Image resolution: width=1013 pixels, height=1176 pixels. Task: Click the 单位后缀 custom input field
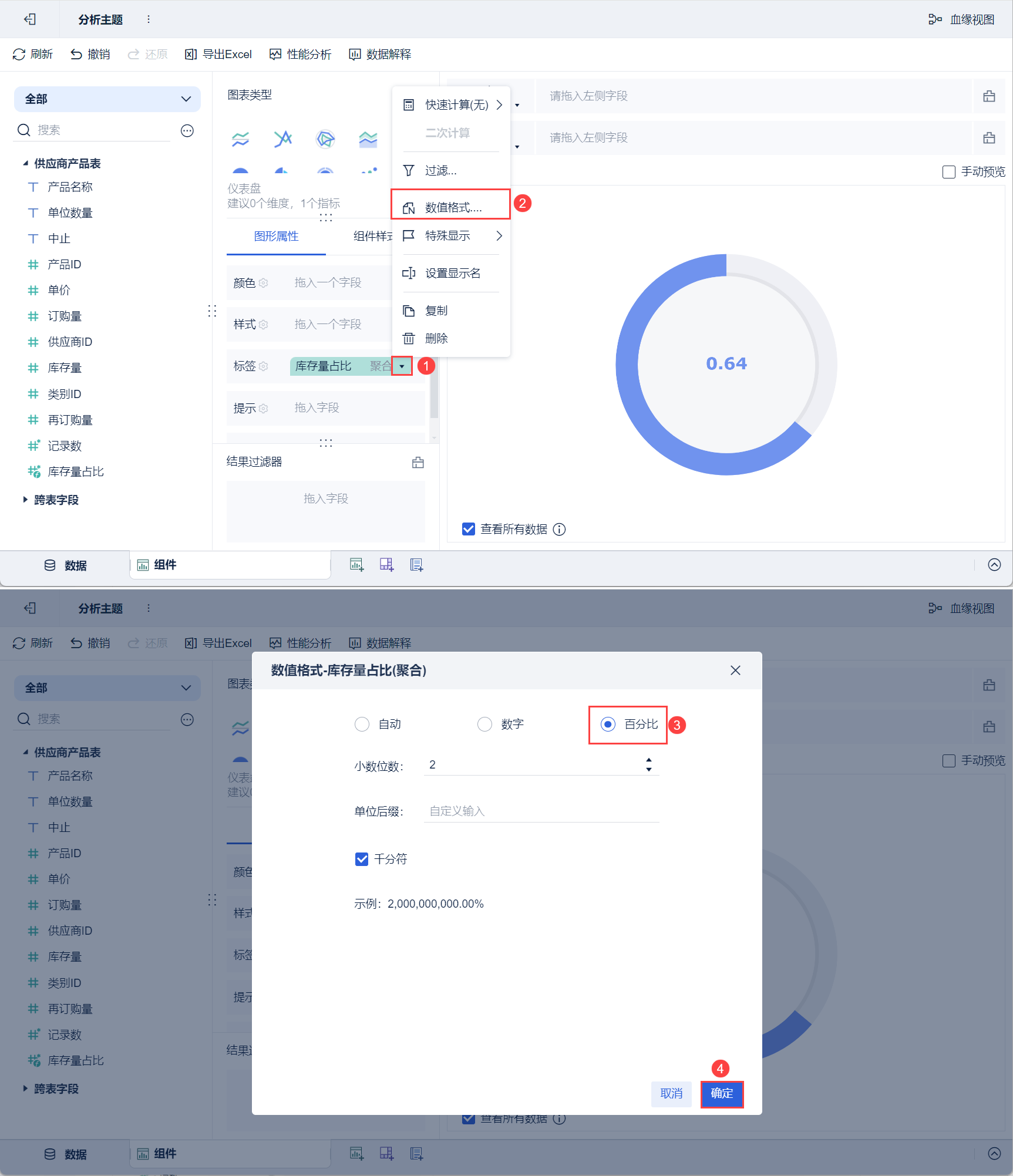[x=541, y=811]
